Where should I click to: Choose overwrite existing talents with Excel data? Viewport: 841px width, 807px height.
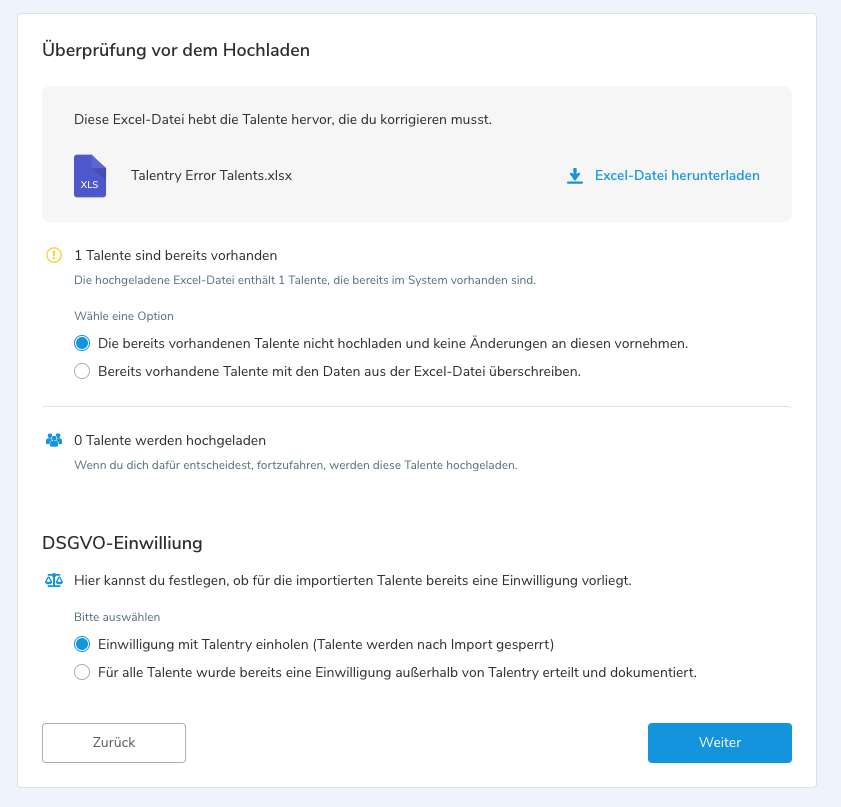[82, 371]
